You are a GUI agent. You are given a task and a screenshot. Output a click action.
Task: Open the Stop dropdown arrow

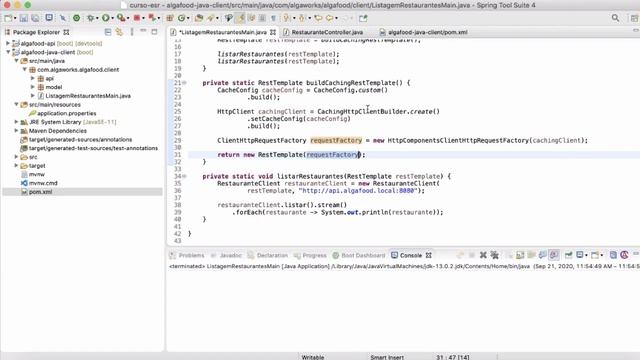[143, 18]
